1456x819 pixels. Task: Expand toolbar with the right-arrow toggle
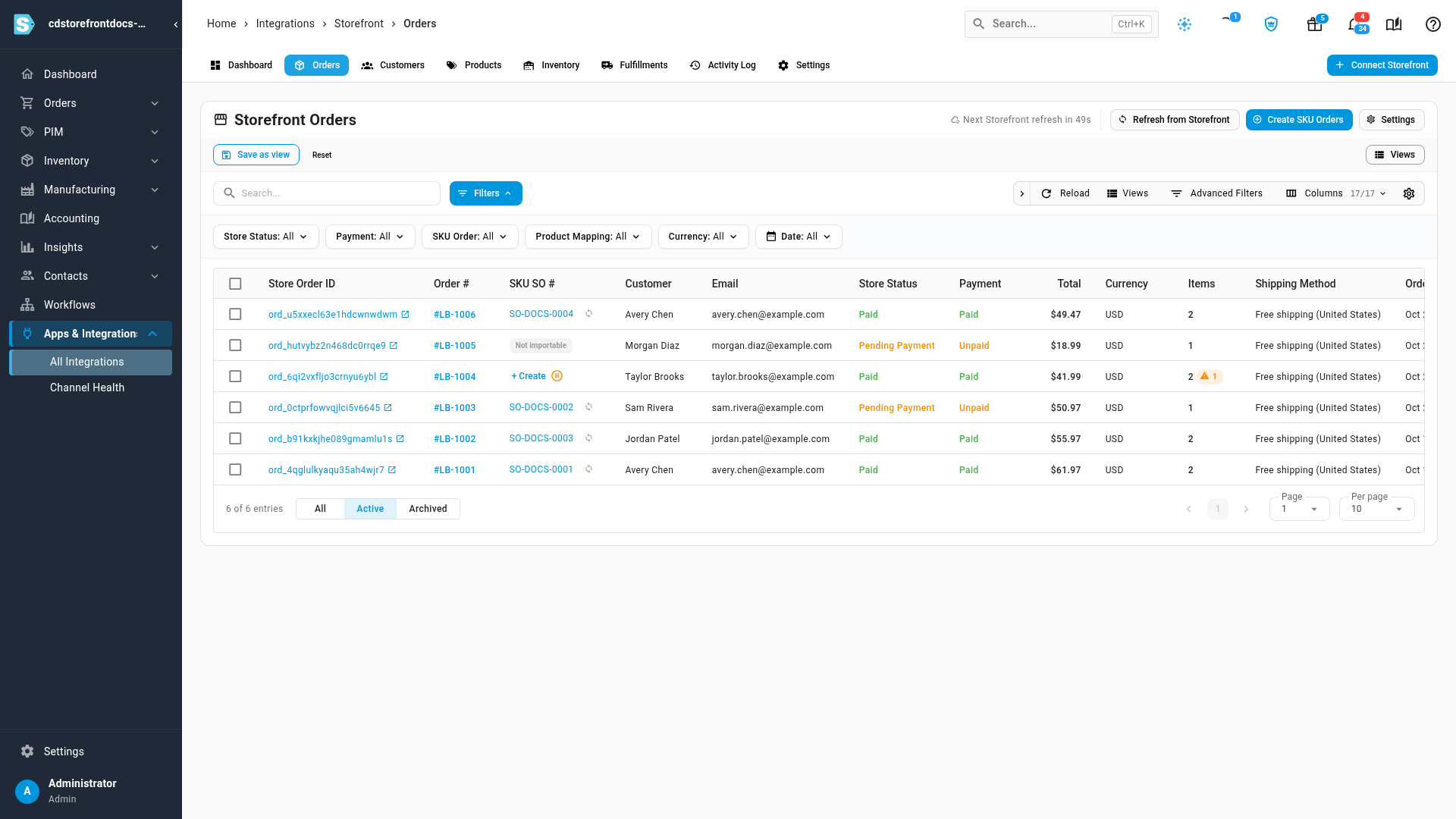pos(1022,193)
